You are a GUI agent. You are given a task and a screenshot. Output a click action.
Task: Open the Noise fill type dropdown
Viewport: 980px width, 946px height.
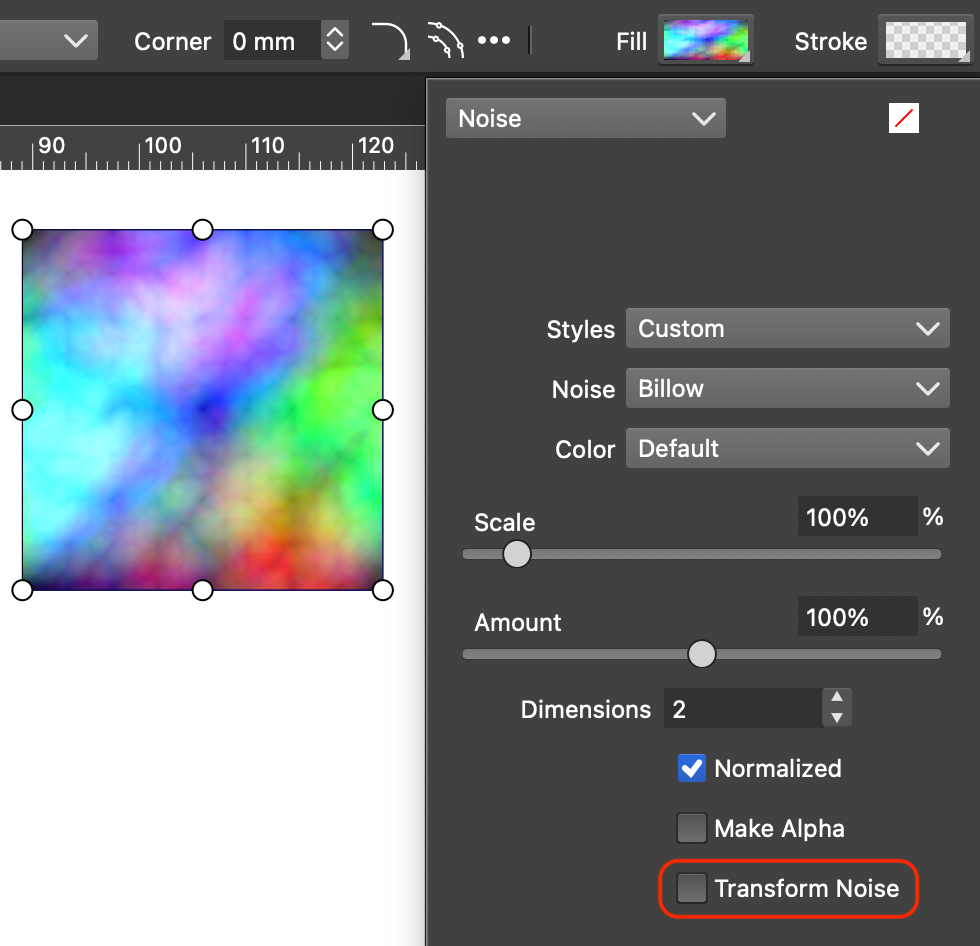[x=586, y=118]
